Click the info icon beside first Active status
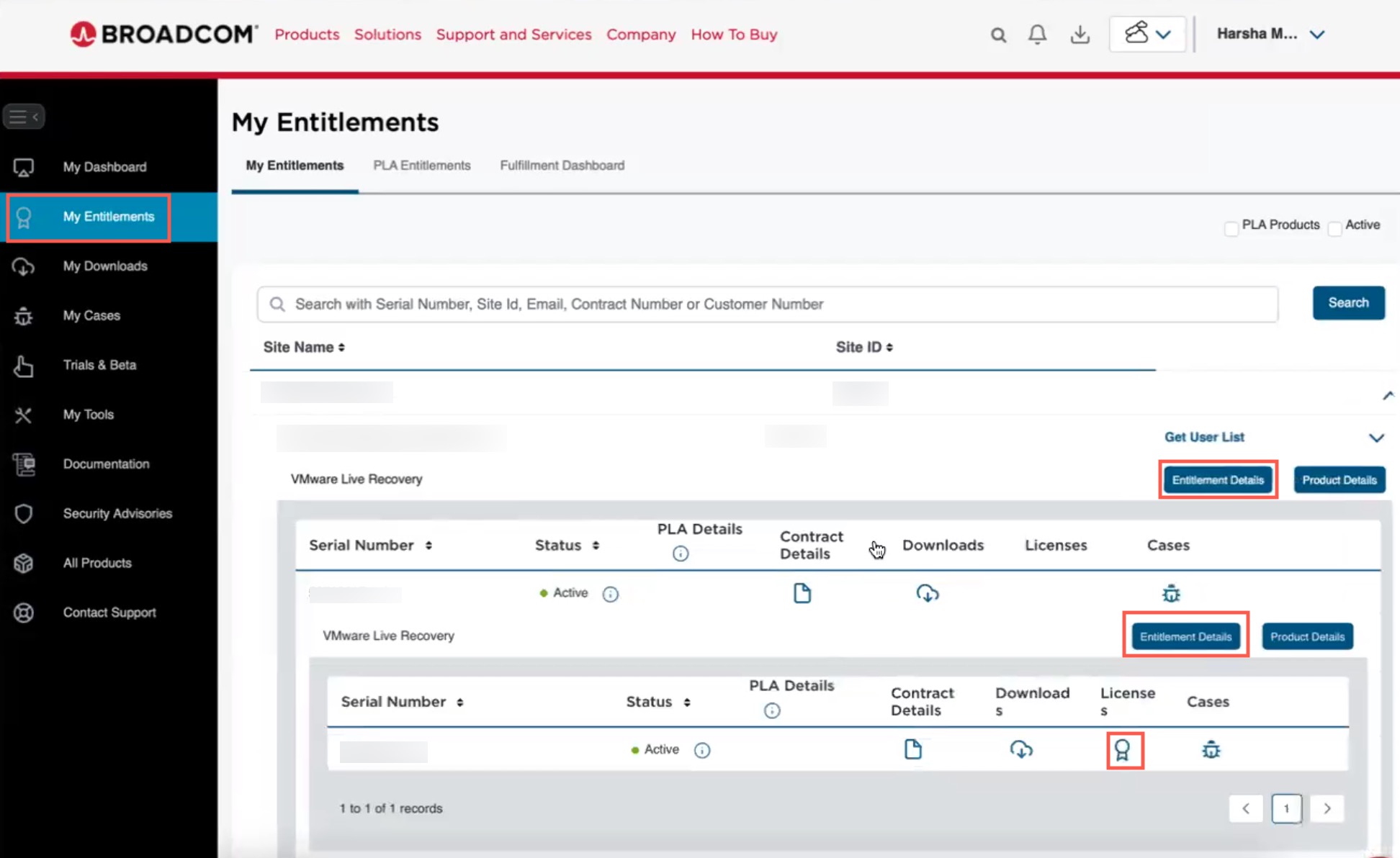Screen dimensions: 1400x858 [x=610, y=594]
